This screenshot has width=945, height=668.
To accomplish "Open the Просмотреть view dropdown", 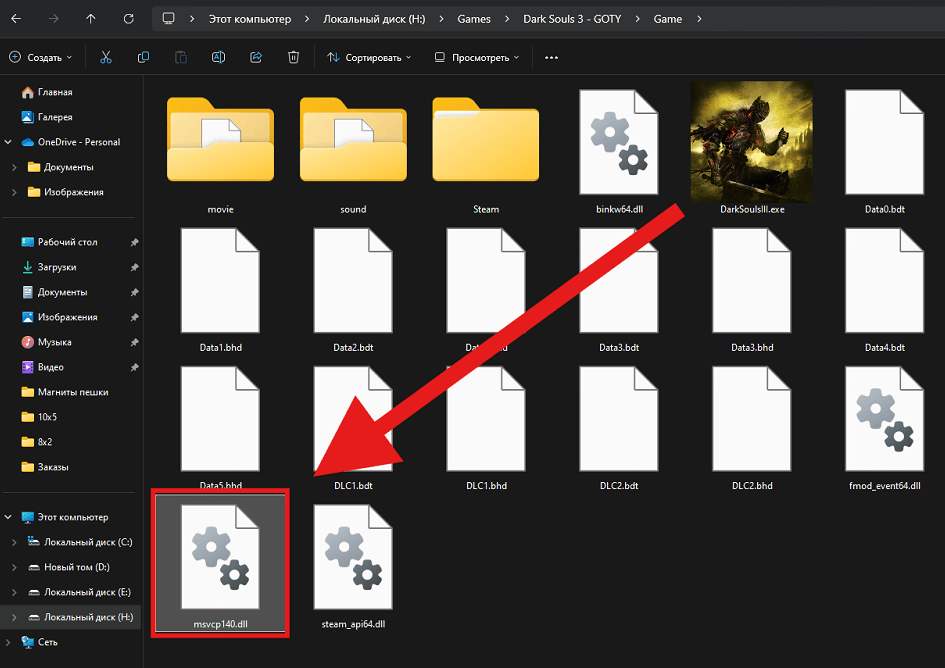I will [x=476, y=58].
